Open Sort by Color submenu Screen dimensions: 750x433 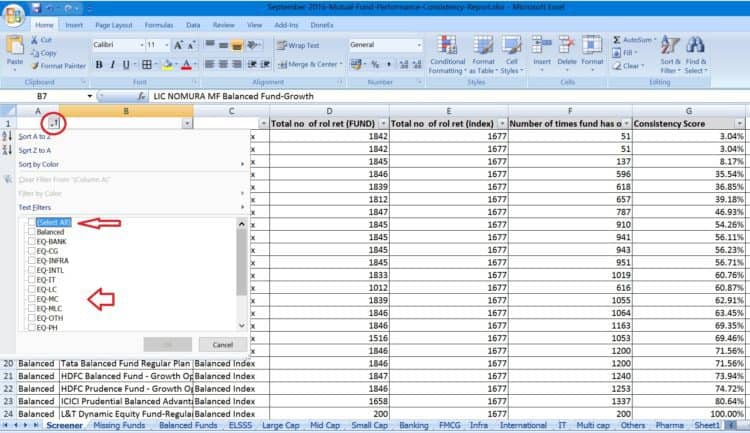132,165
